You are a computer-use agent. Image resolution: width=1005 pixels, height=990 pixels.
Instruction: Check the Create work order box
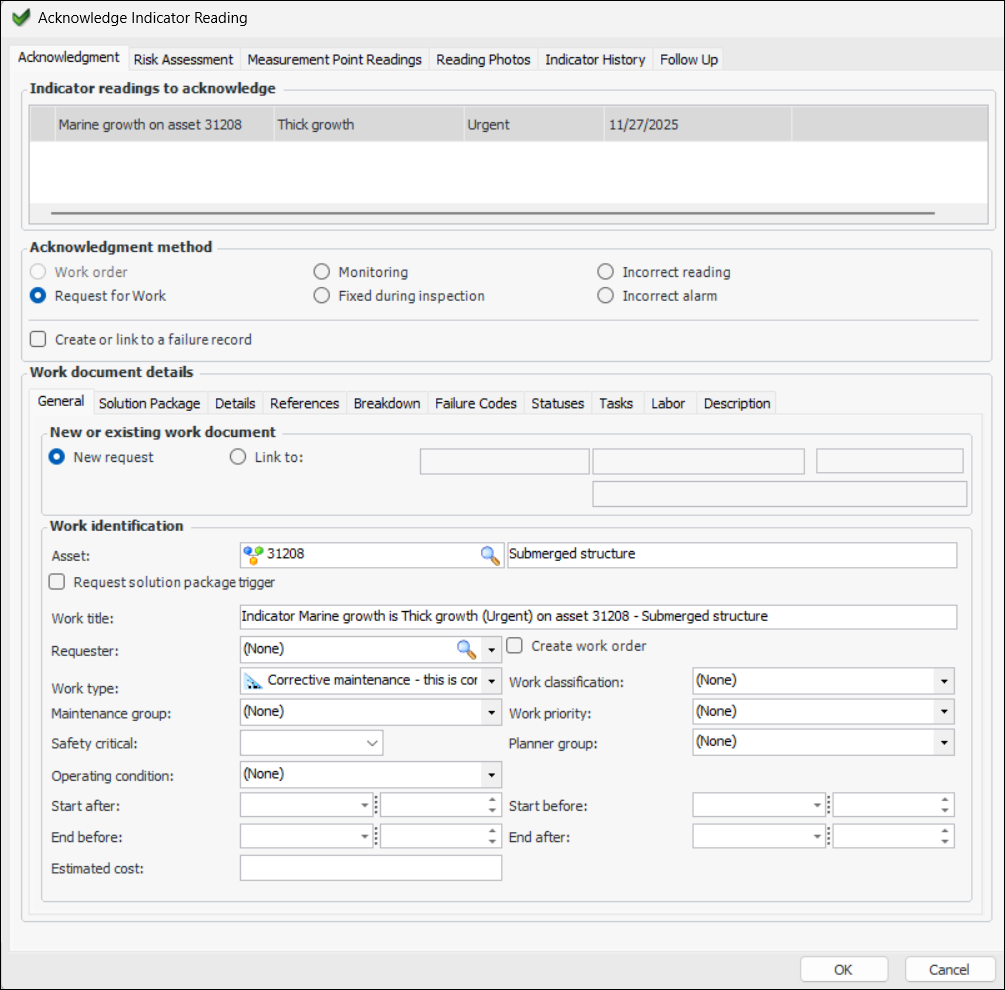516,646
